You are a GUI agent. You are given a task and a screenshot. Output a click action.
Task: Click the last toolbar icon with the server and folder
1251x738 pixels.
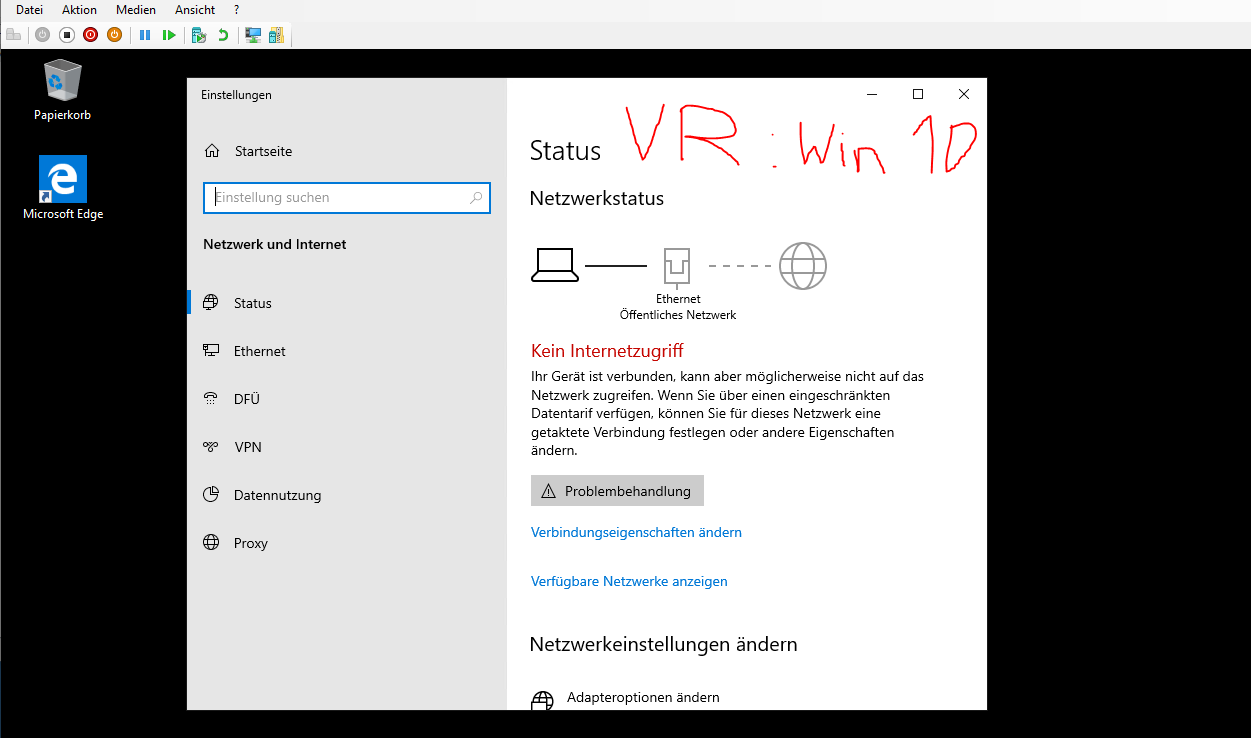(x=276, y=35)
